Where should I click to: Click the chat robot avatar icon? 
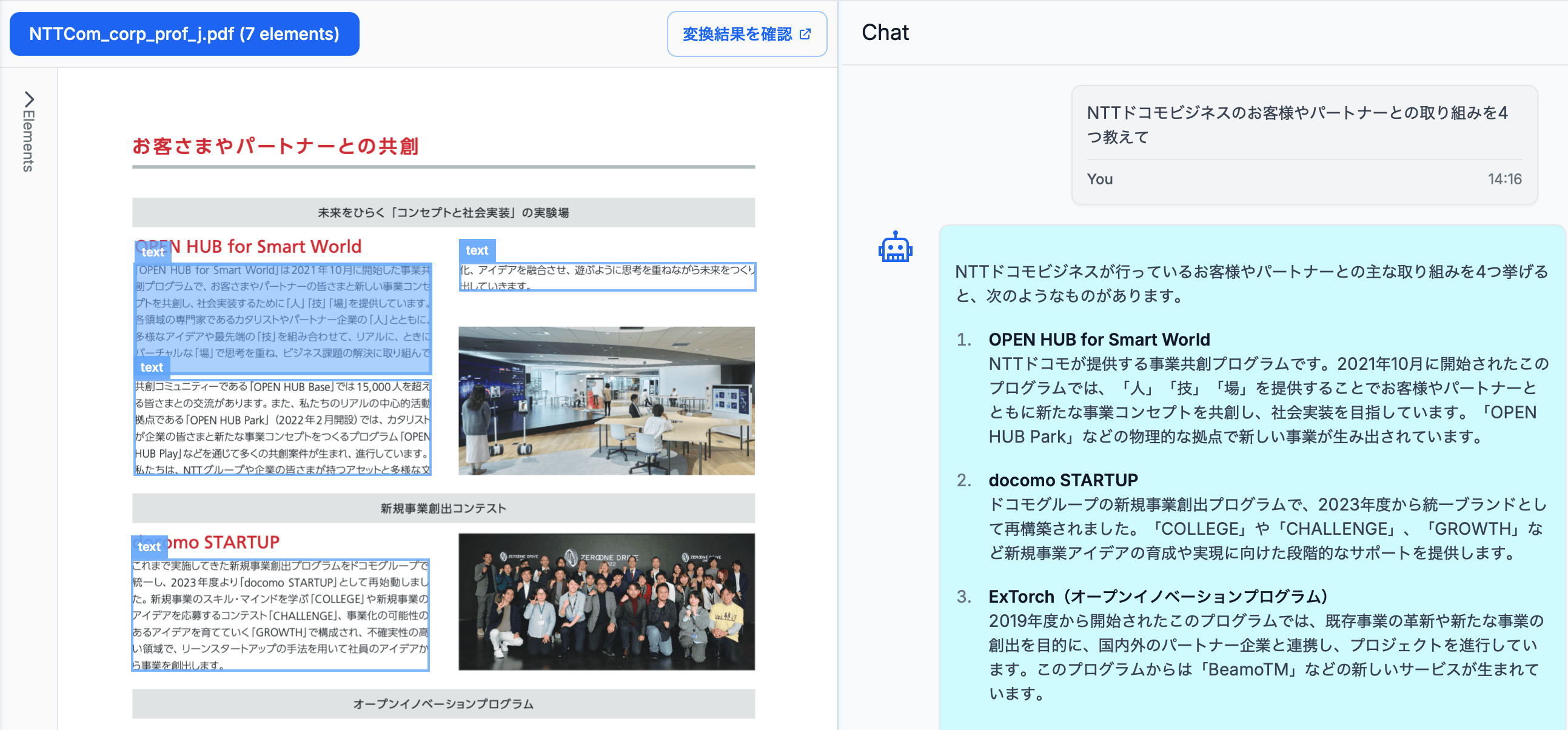point(895,247)
